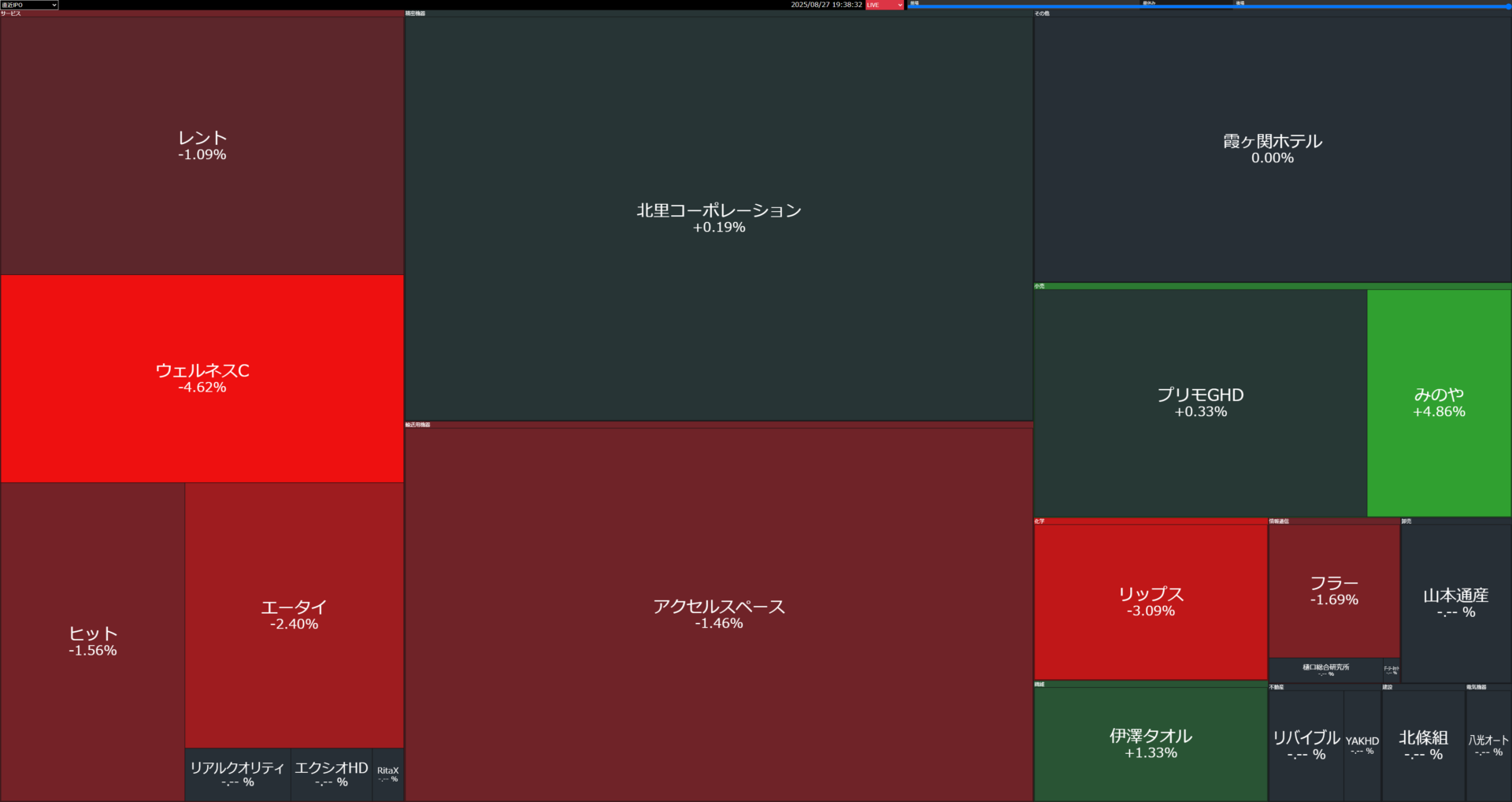Click the サービス sector header
The image size is (1512, 802).
pyautogui.click(x=202, y=13)
